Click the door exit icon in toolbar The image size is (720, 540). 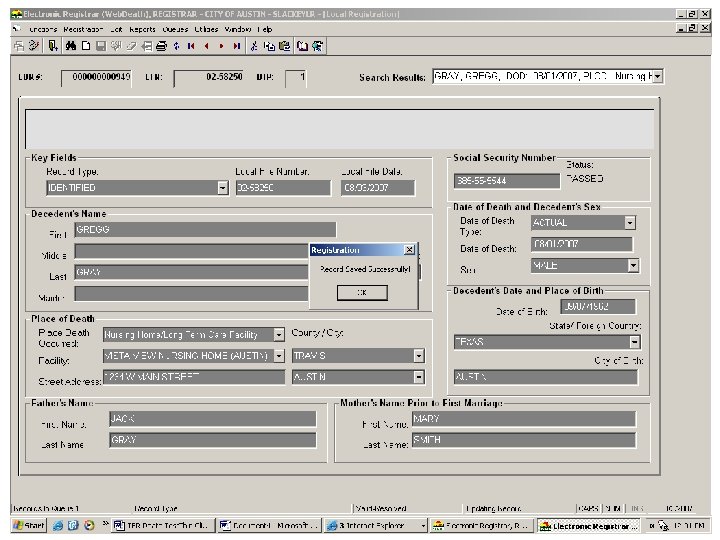coord(53,46)
